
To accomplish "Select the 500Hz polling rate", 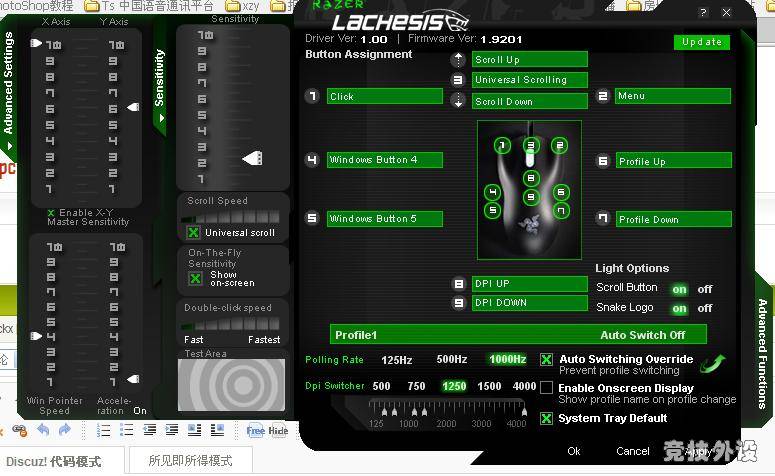I will [451, 360].
